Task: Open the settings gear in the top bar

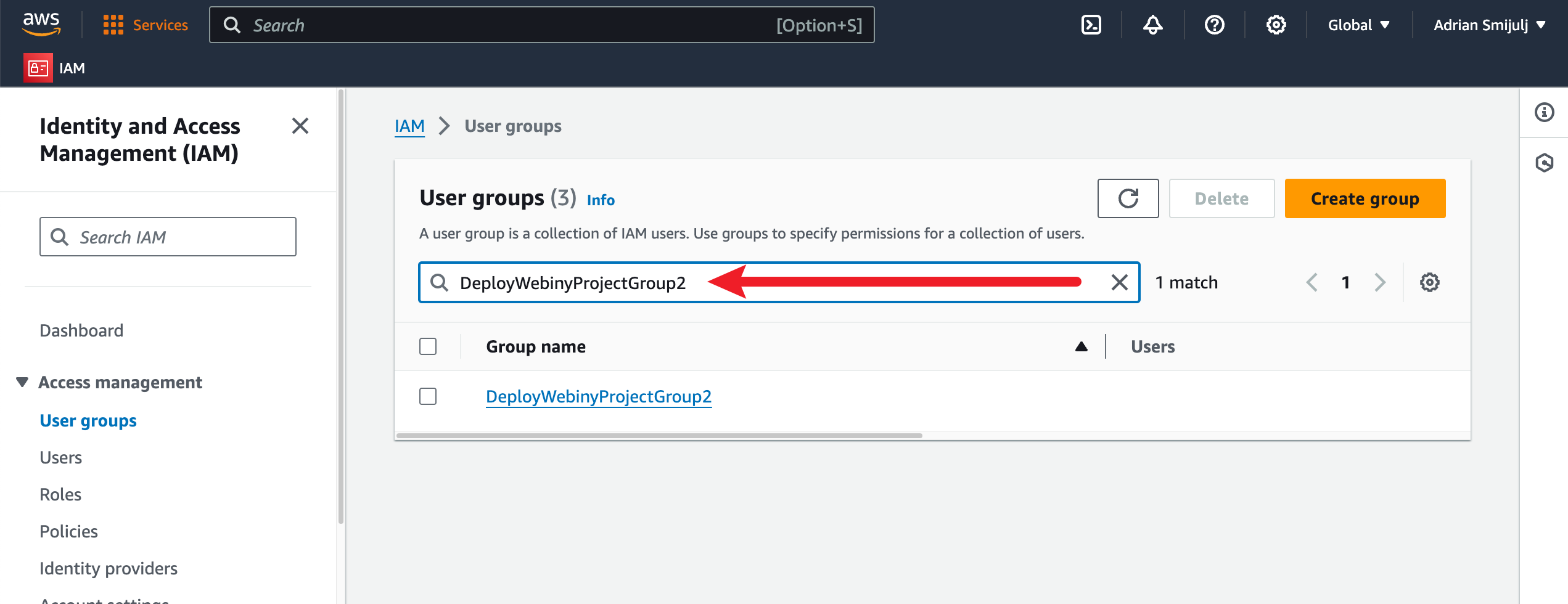Action: click(x=1276, y=25)
